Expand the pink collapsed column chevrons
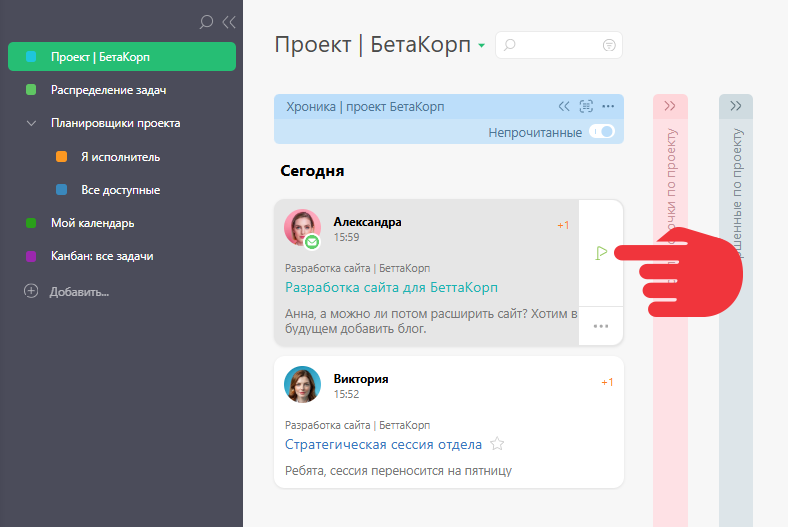The width and height of the screenshot is (788, 527). pyautogui.click(x=670, y=106)
